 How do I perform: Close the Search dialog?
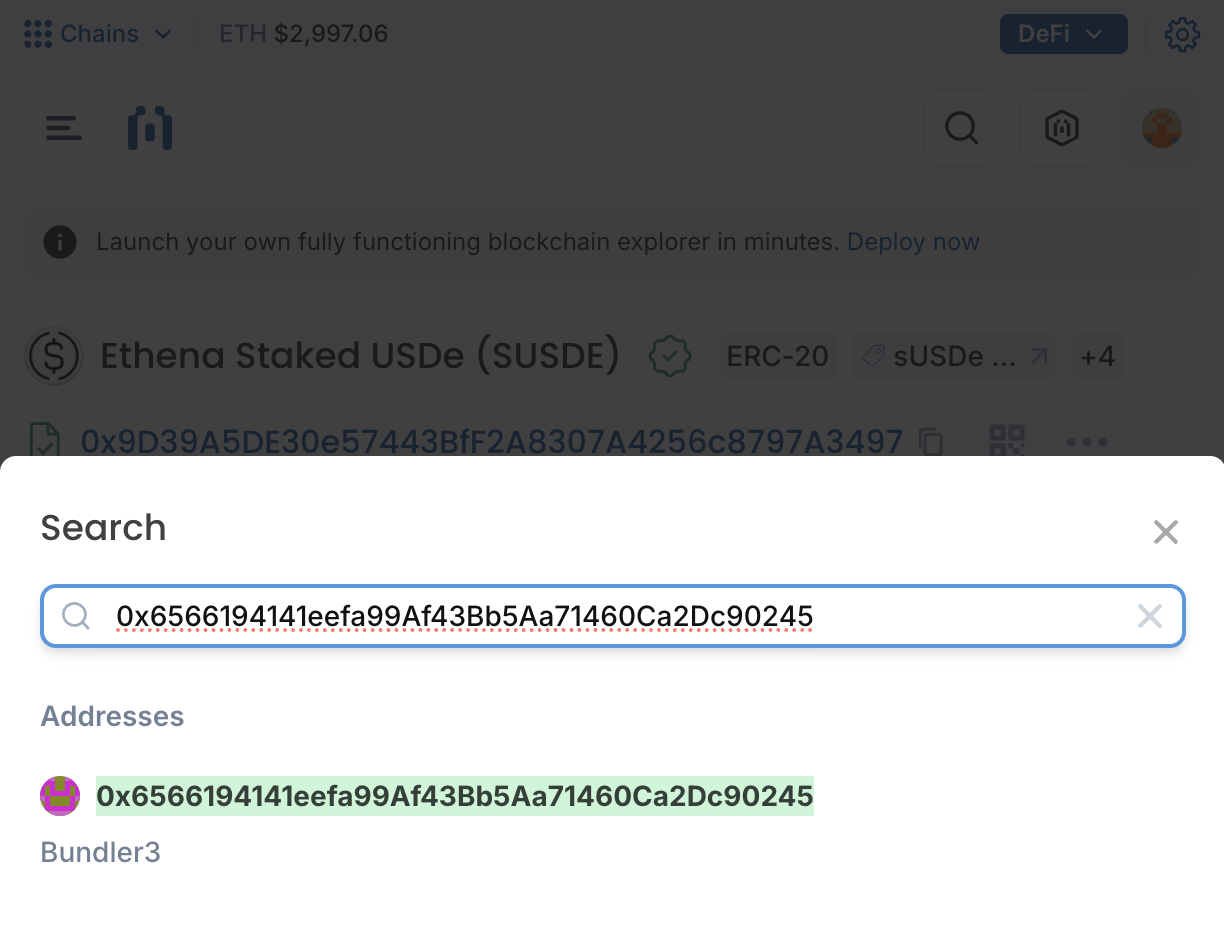click(1165, 532)
